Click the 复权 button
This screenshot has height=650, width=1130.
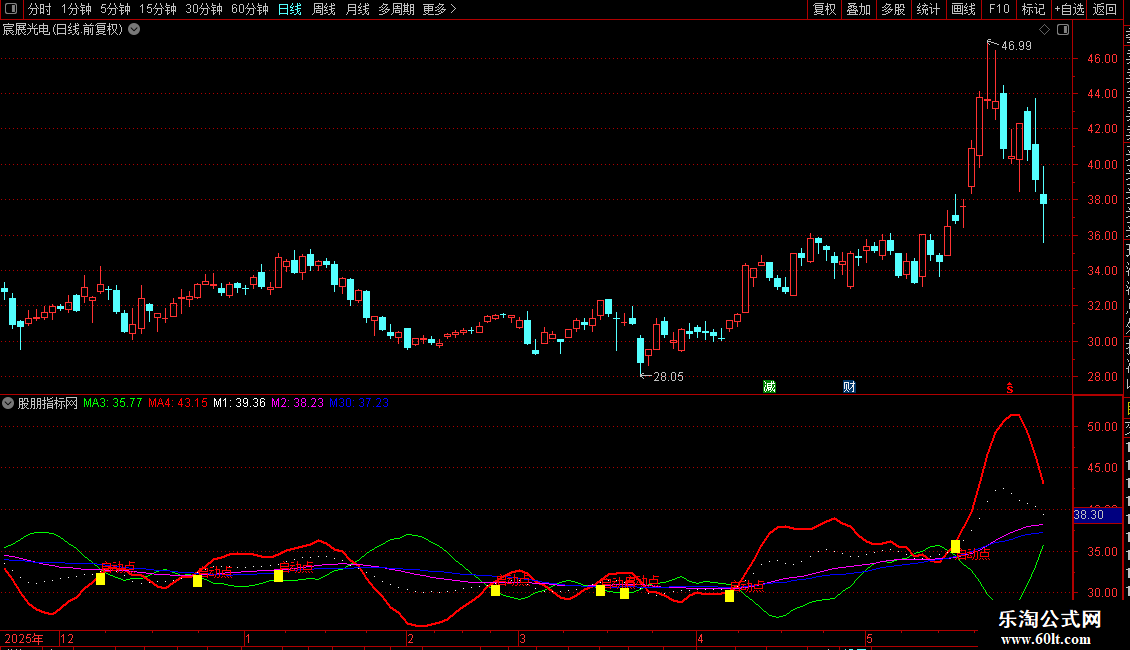pos(824,9)
